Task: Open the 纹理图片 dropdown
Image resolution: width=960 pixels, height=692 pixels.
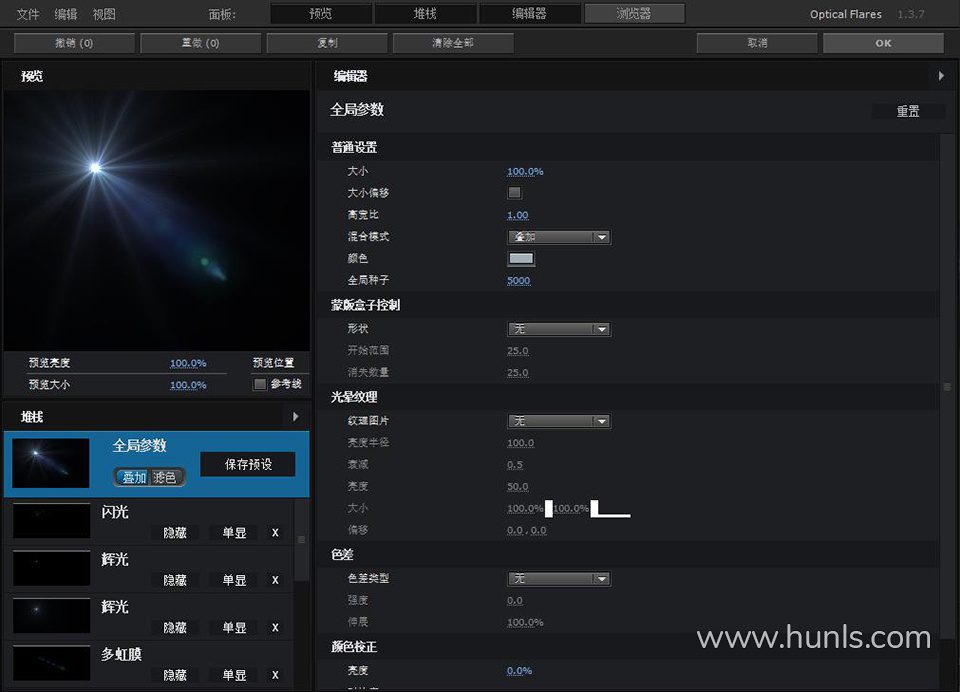Action: [559, 421]
